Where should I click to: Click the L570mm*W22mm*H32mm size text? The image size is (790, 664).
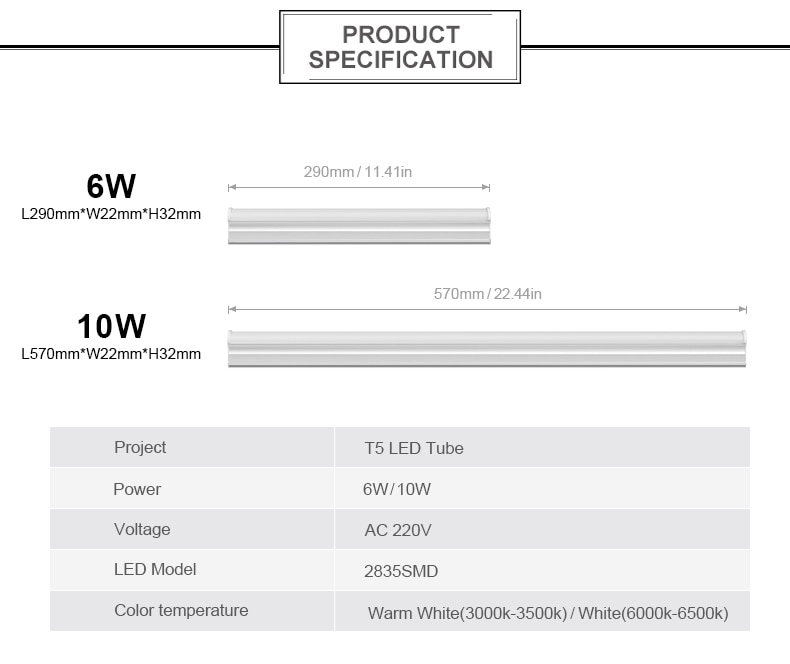click(111, 354)
